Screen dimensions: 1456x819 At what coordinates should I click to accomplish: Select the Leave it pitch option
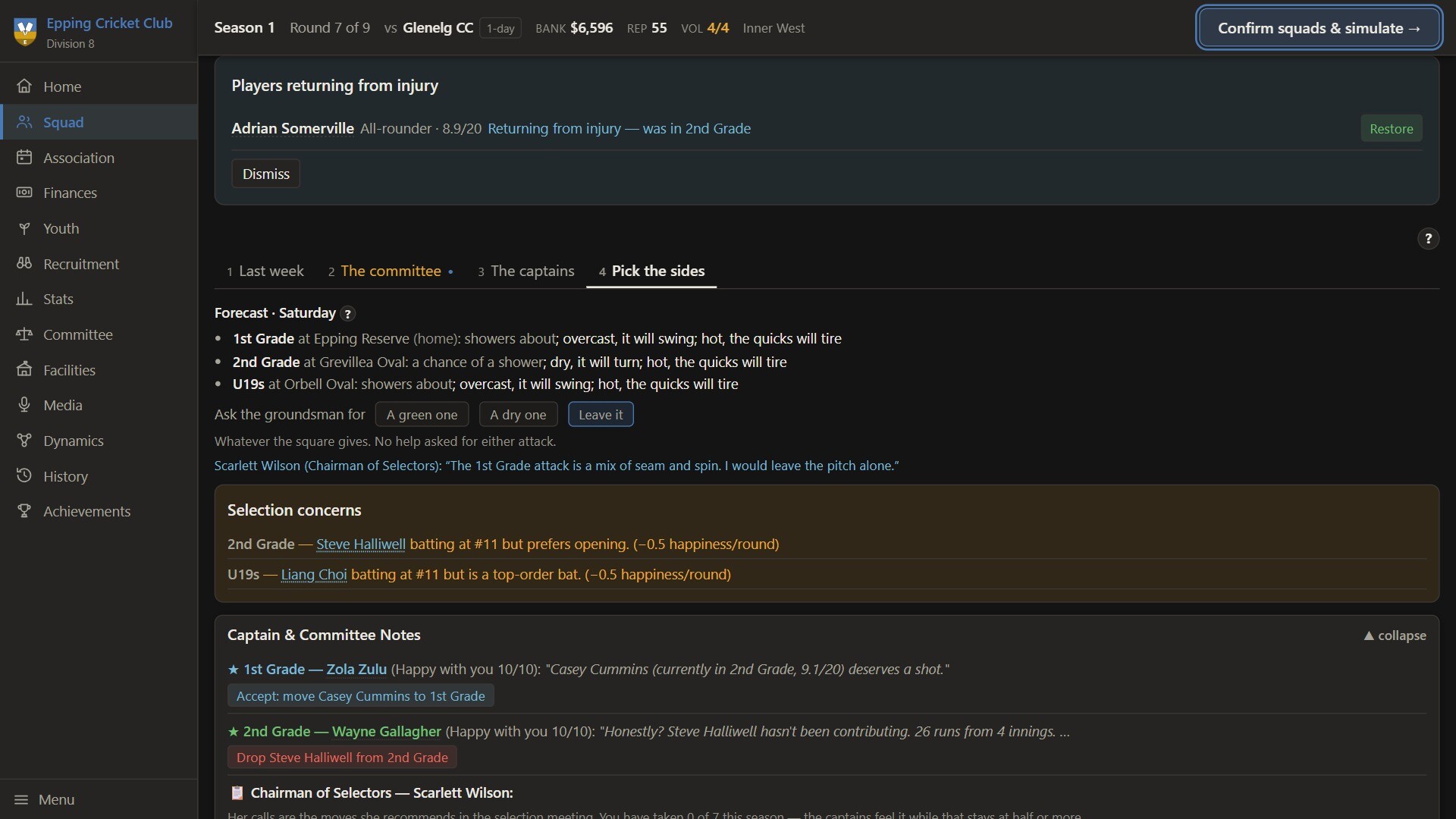pos(601,415)
